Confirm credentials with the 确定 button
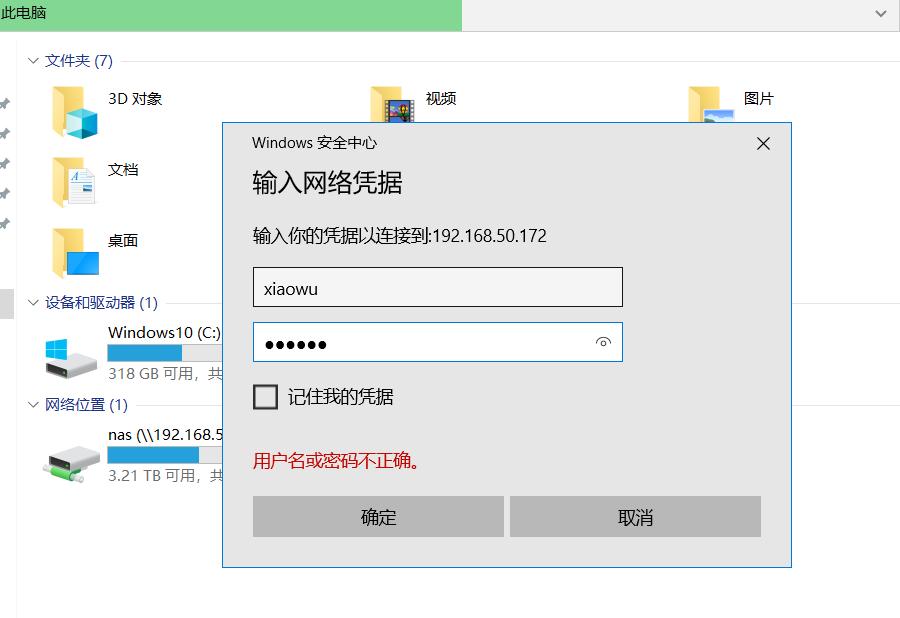This screenshot has width=900, height=618. 377,516
